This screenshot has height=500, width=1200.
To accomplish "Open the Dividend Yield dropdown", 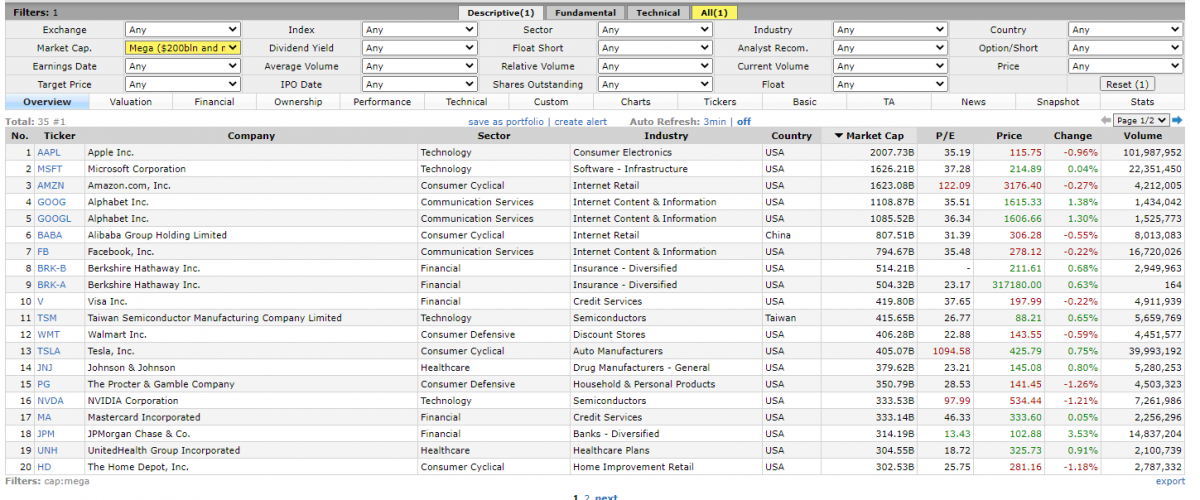I will 419,48.
